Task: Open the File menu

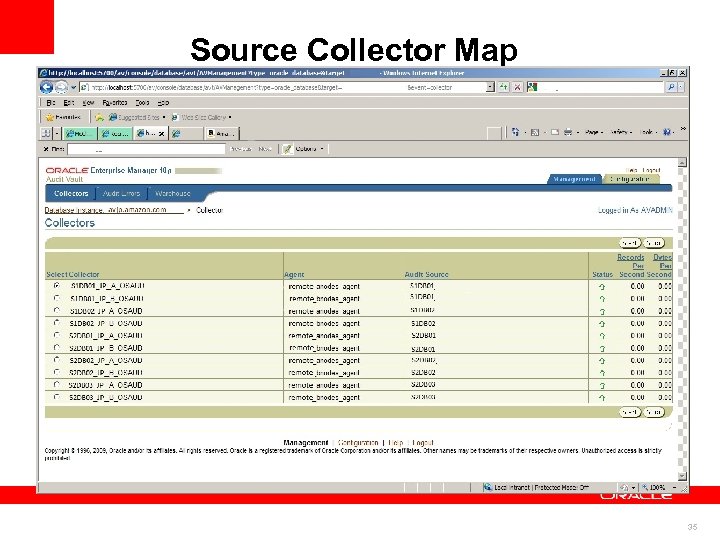Action: pos(51,103)
